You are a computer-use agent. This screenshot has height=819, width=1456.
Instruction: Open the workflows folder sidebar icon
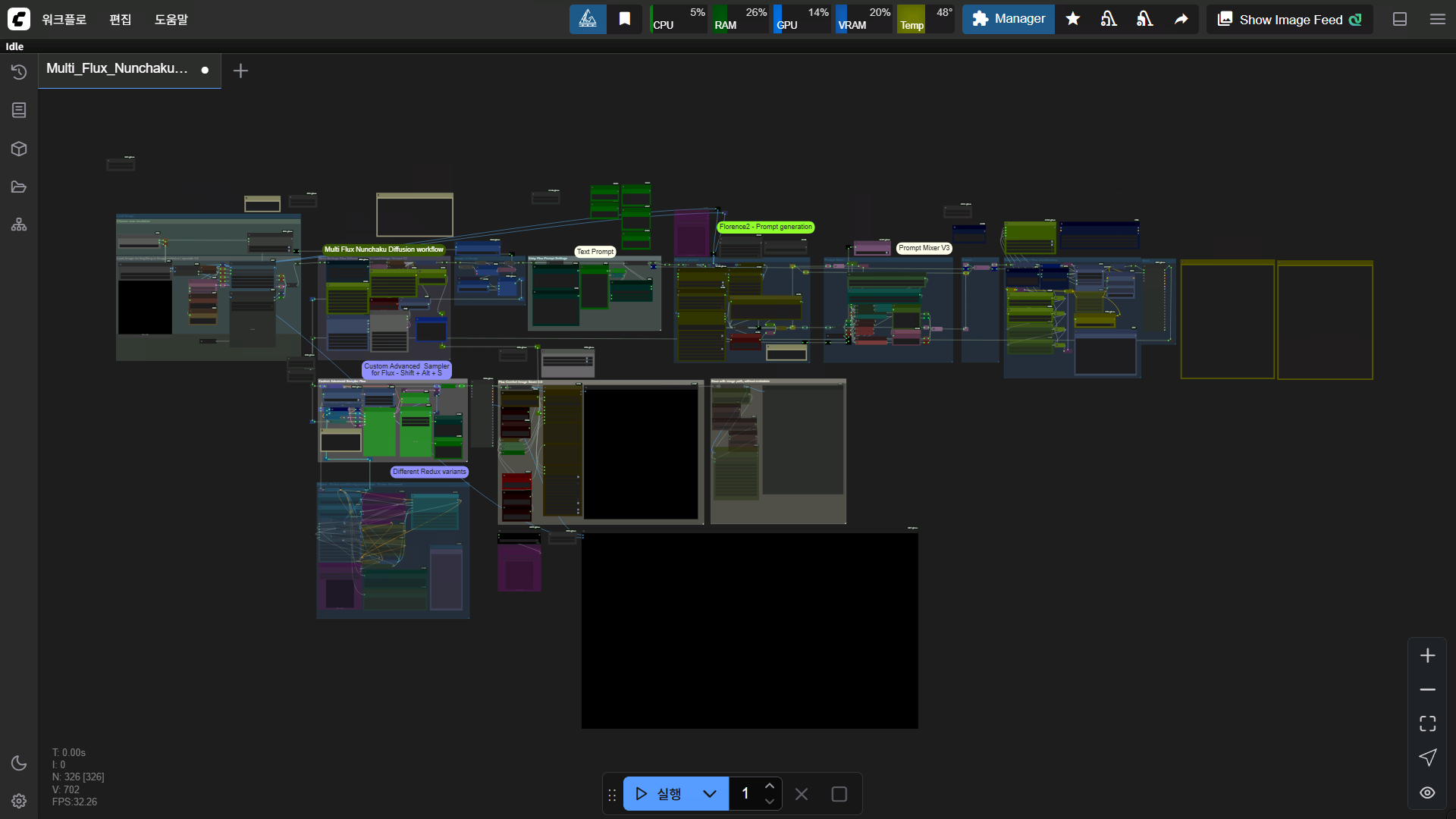pos(19,187)
